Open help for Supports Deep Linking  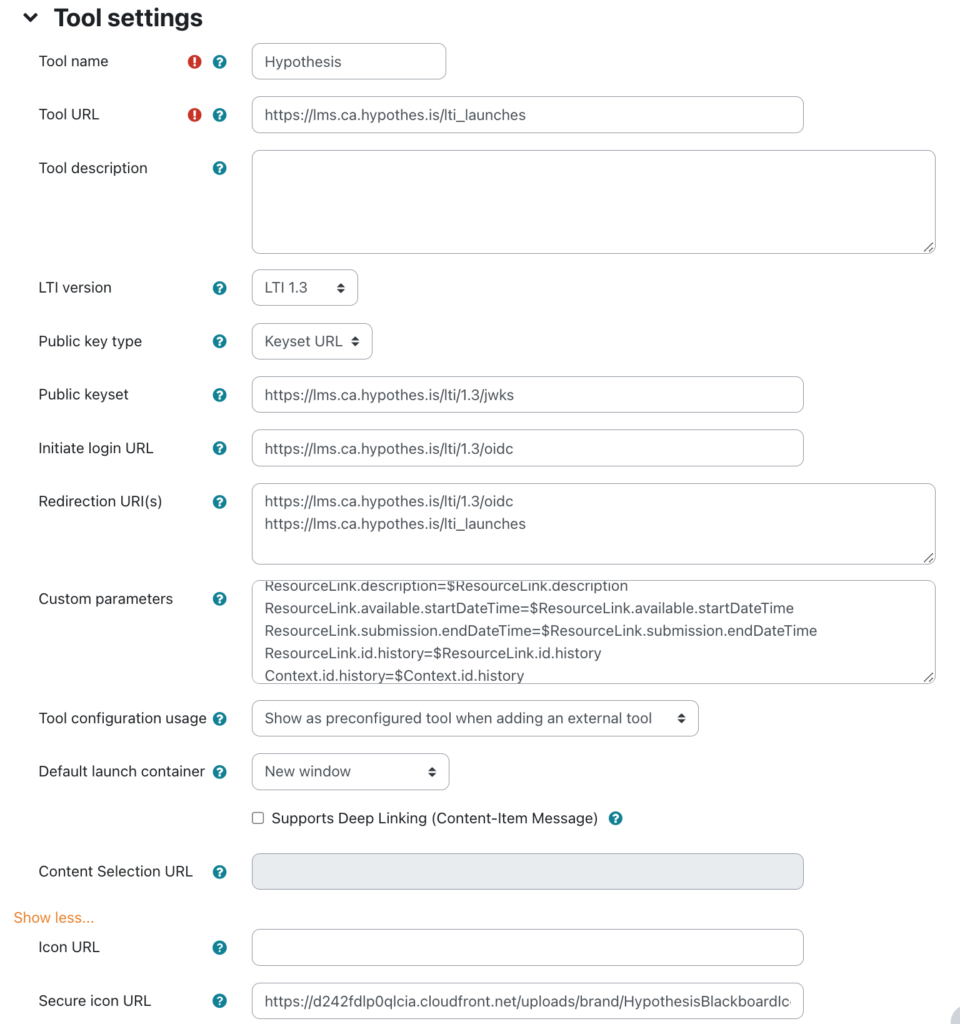tap(615, 818)
